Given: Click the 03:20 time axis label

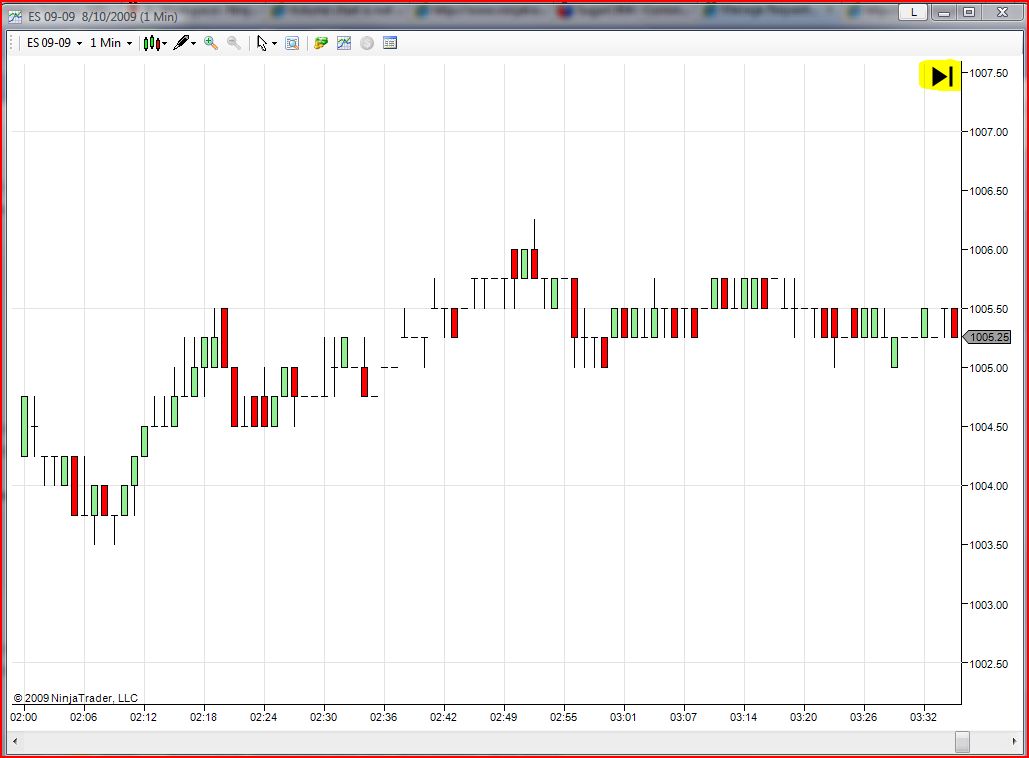Looking at the screenshot, I should pyautogui.click(x=803, y=717).
